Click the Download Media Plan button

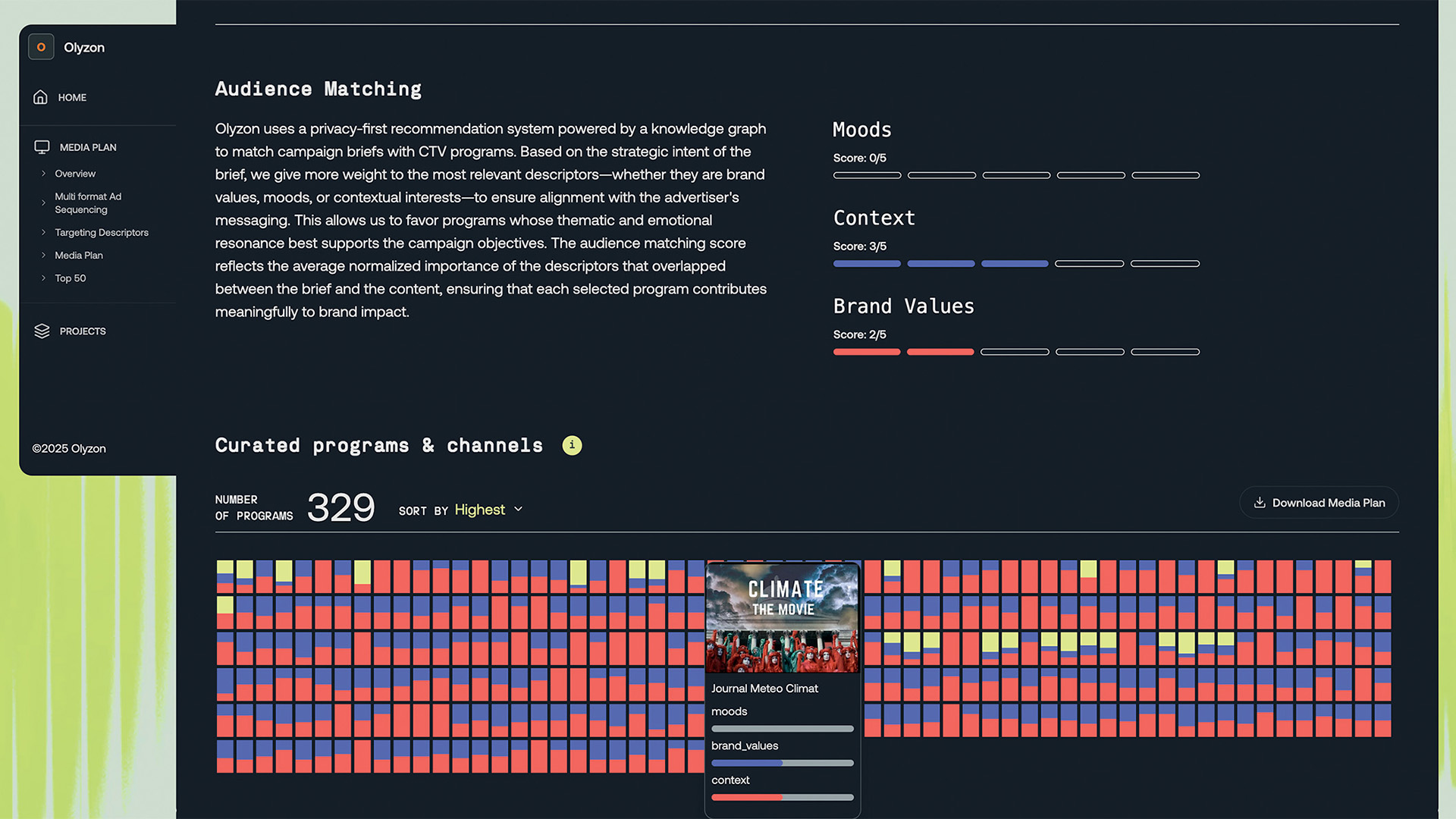[1319, 503]
